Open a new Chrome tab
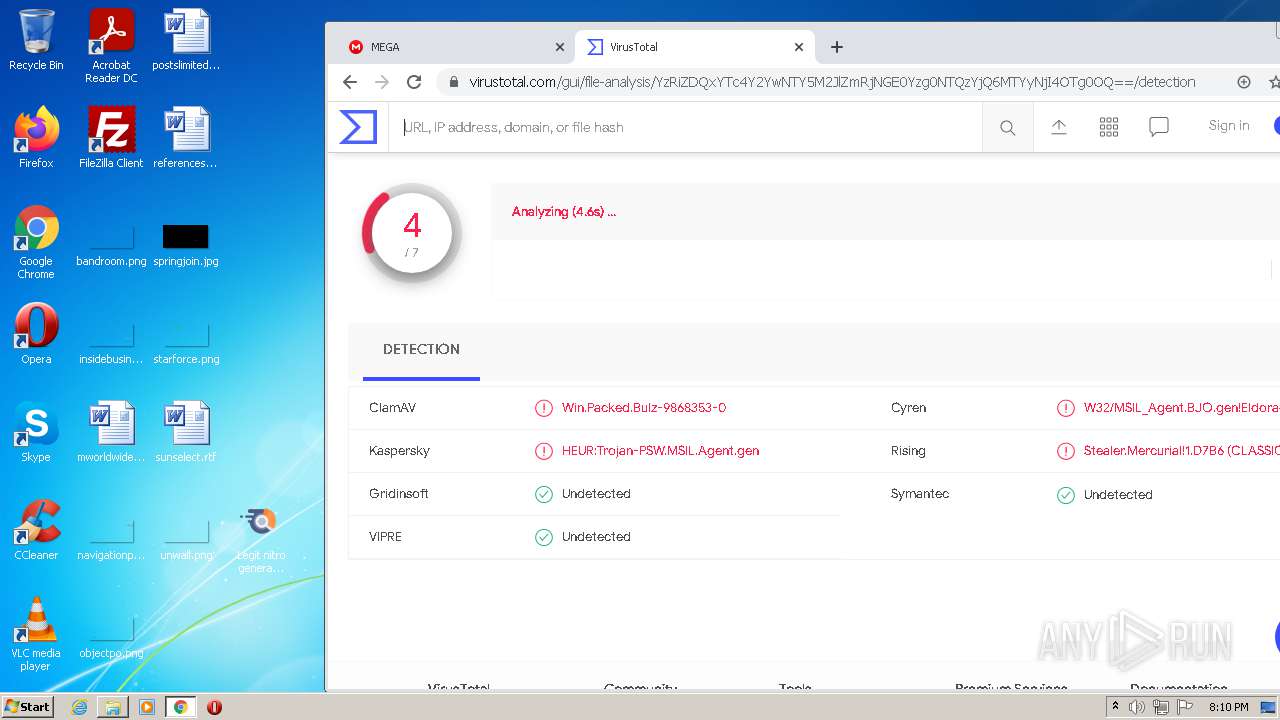The width and height of the screenshot is (1280, 720). click(x=837, y=47)
